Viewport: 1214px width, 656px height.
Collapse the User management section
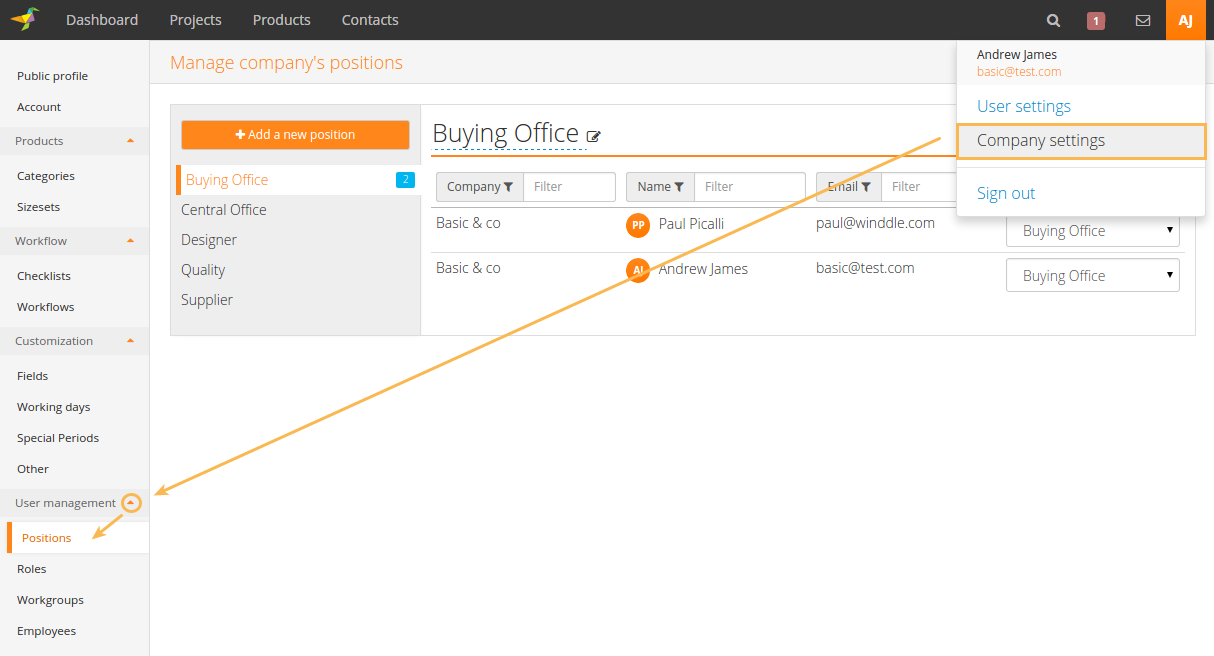click(131, 503)
